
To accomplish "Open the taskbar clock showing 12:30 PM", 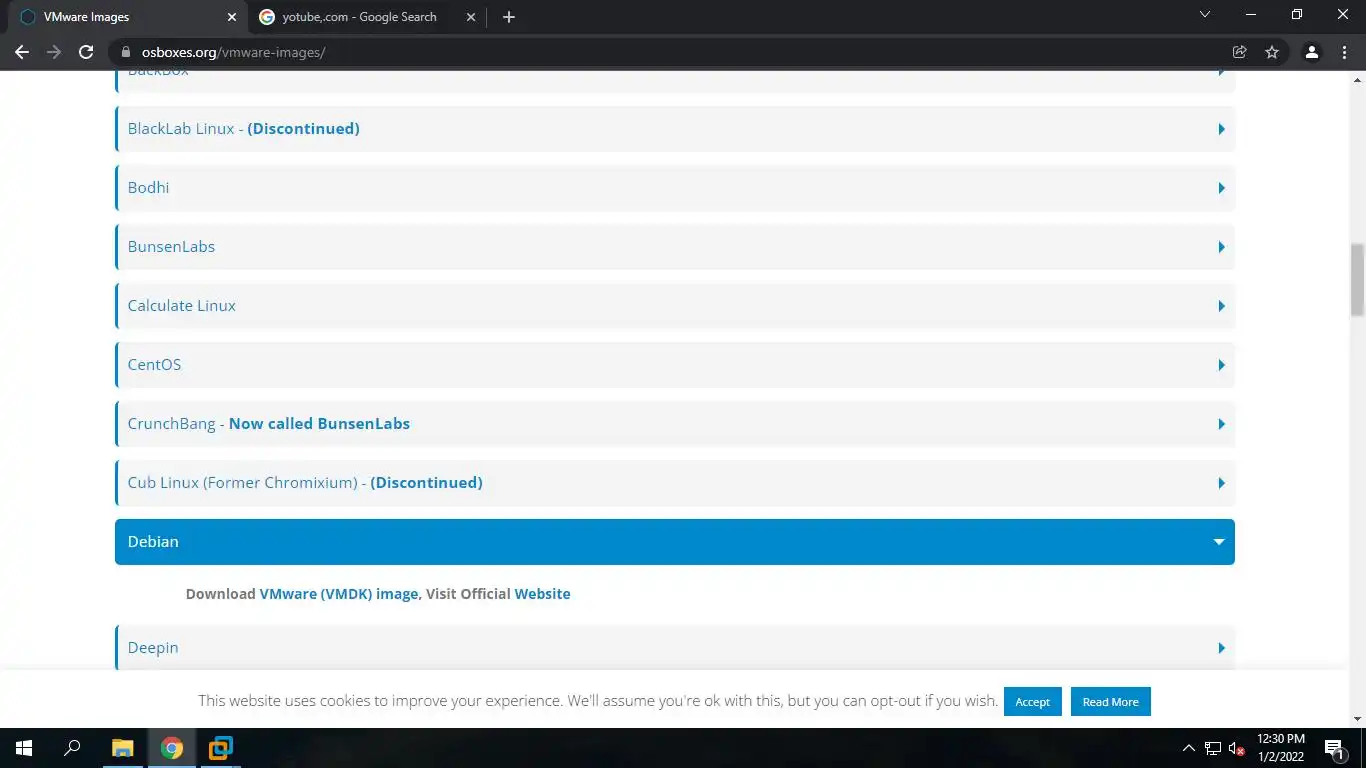I will tap(1280, 748).
